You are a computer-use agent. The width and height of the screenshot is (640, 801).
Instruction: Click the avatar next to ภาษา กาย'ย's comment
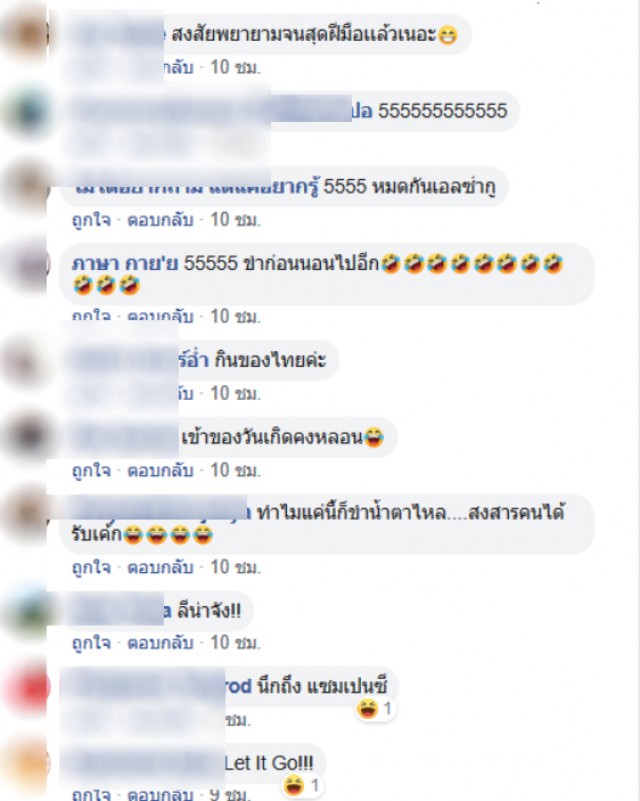(29, 265)
